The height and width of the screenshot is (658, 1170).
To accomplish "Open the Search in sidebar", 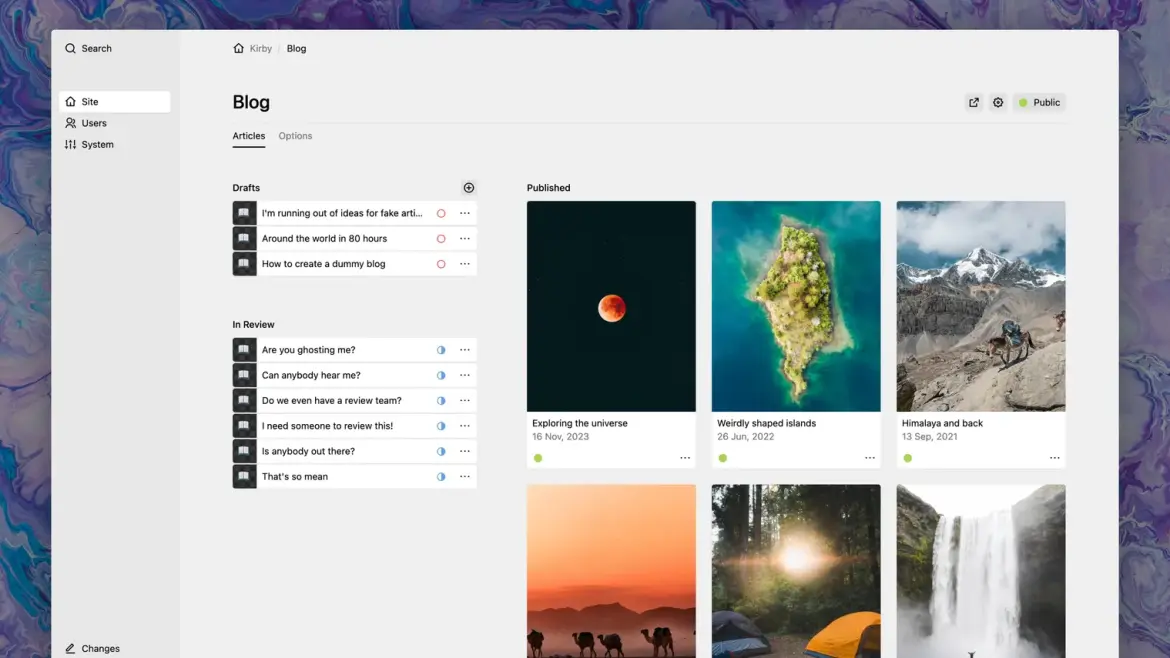I will [x=88, y=48].
